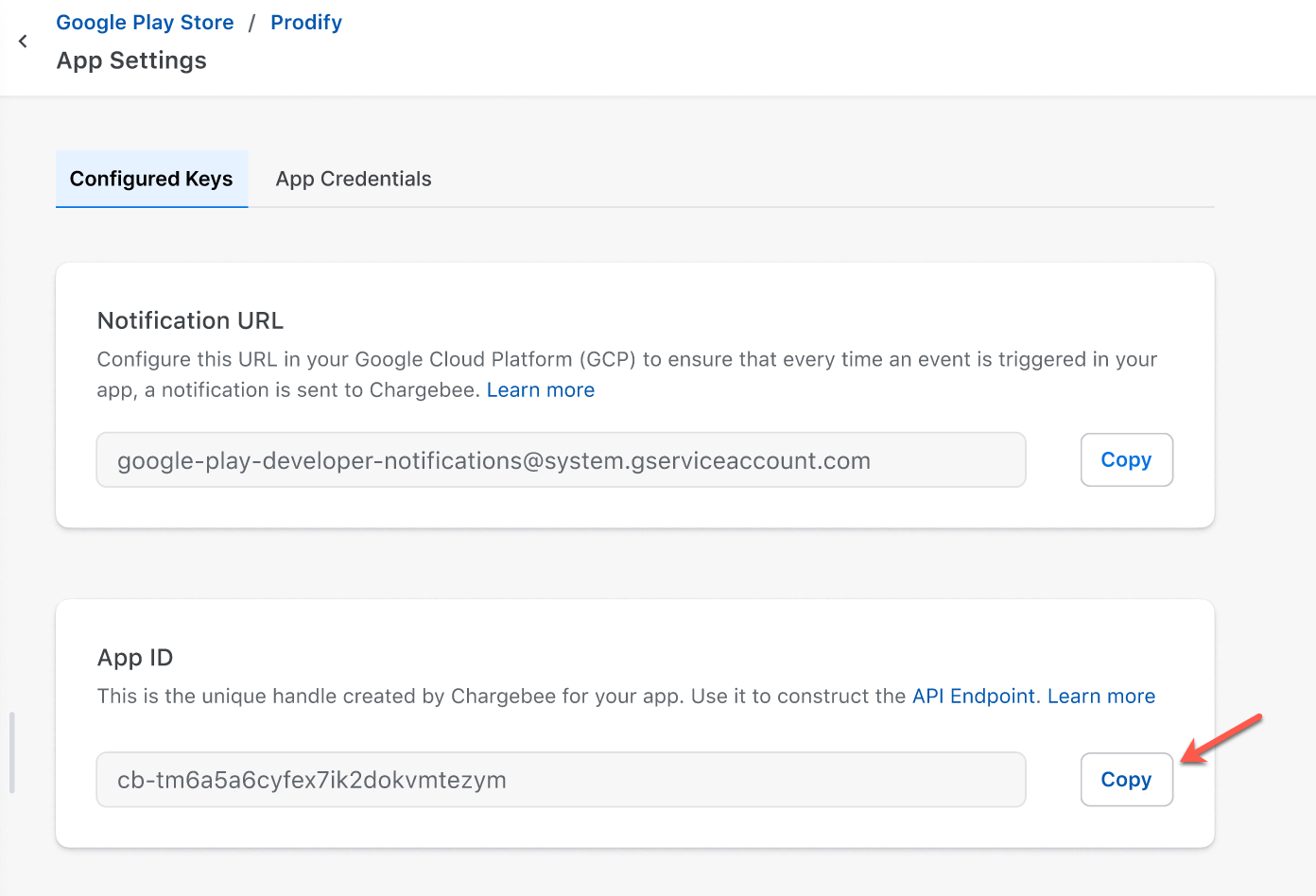
Task: Open the API Endpoint link
Action: click(973, 697)
